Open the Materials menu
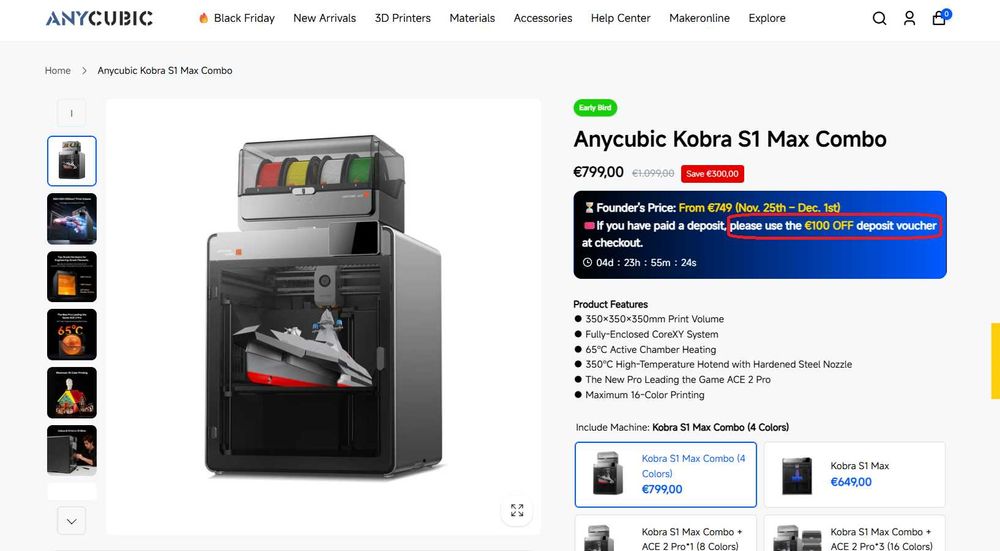Viewport: 1000px width, 551px height. point(472,18)
